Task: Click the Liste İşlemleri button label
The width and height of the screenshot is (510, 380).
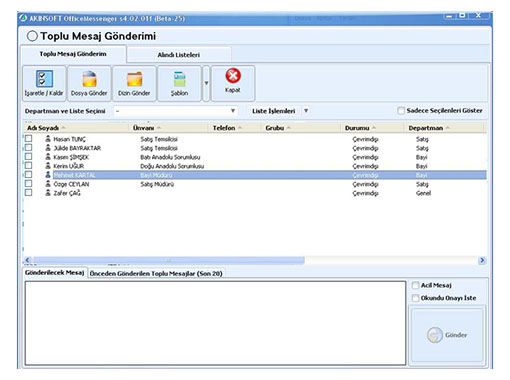Action: 274,111
